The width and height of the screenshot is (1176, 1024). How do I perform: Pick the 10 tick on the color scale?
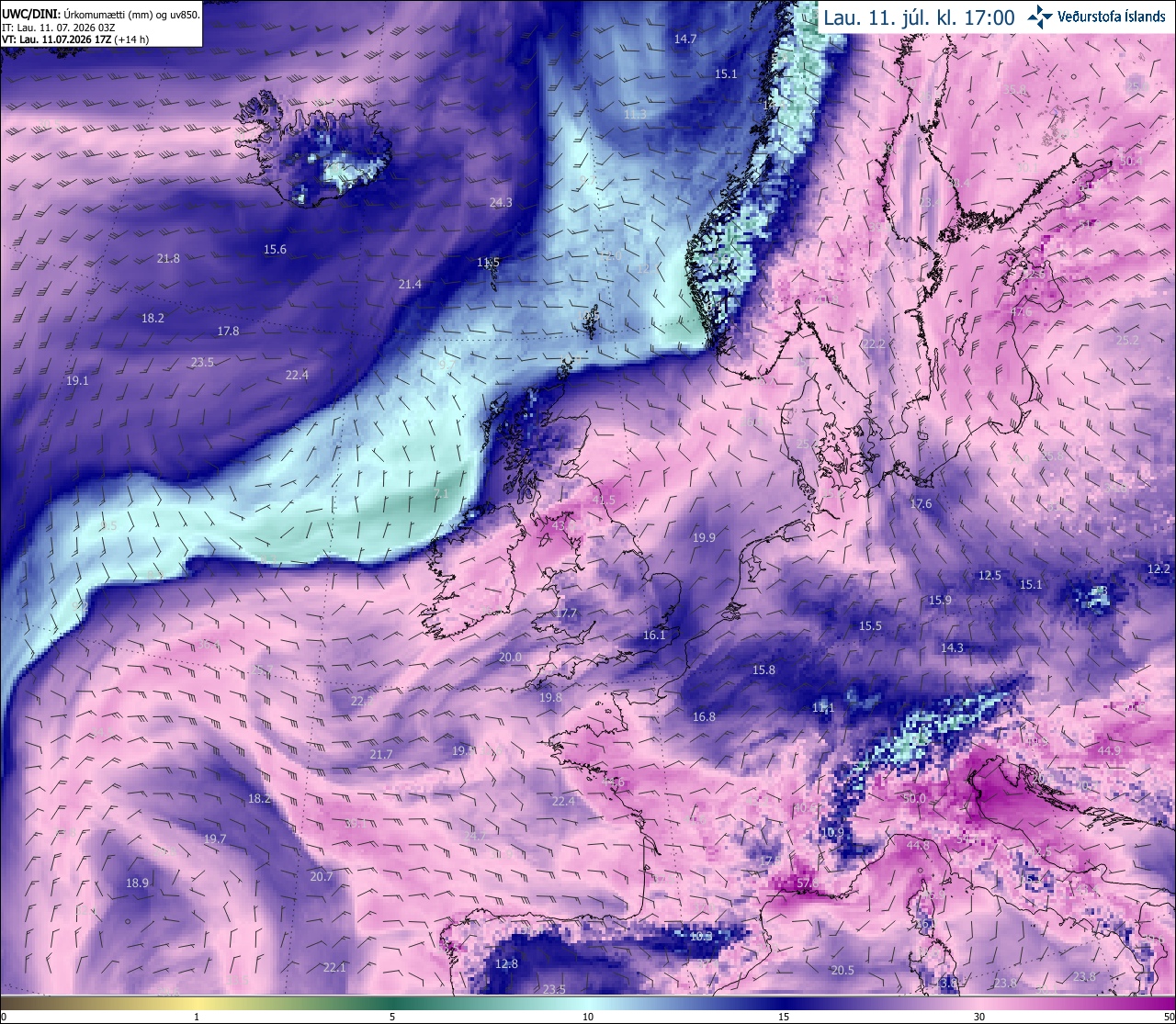(x=588, y=1017)
